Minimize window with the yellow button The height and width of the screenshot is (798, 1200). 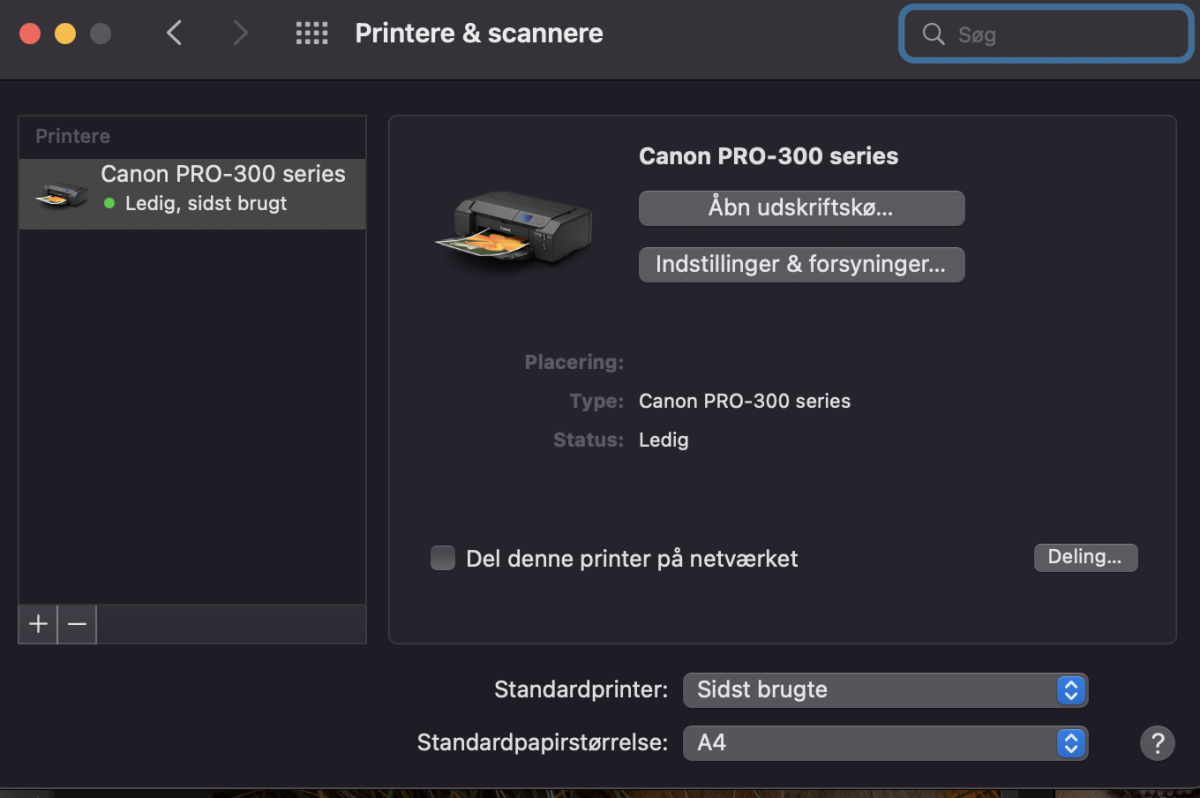(65, 34)
